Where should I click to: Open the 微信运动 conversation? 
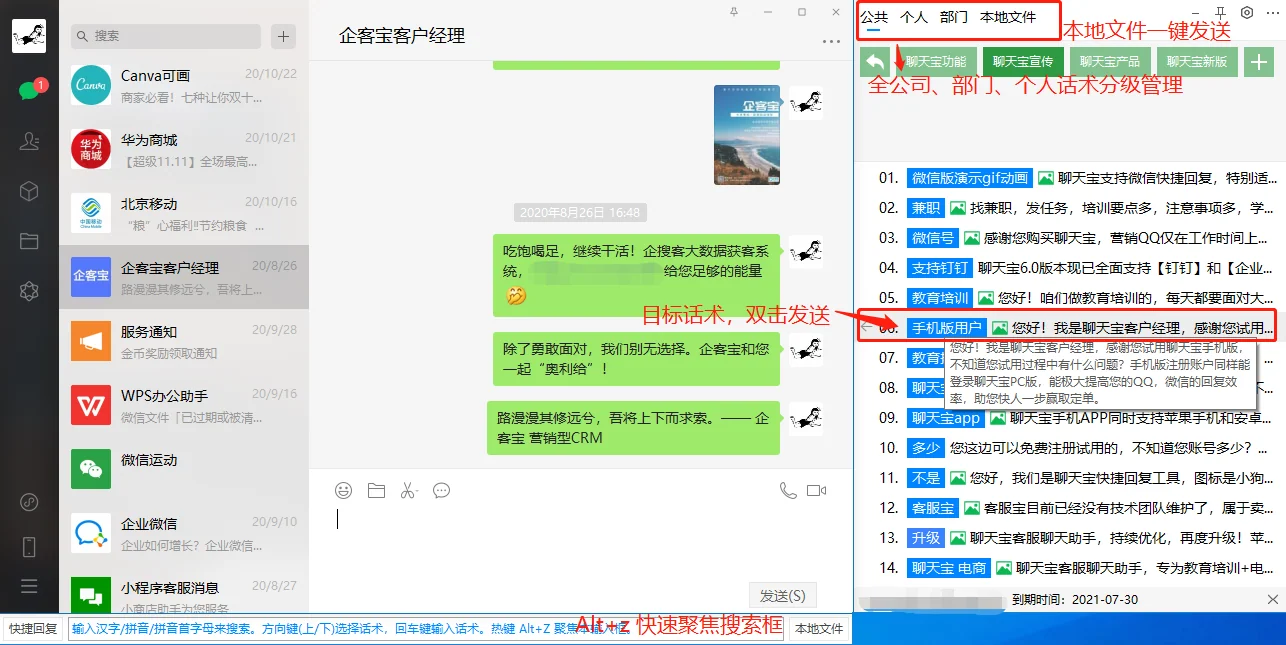pos(184,470)
